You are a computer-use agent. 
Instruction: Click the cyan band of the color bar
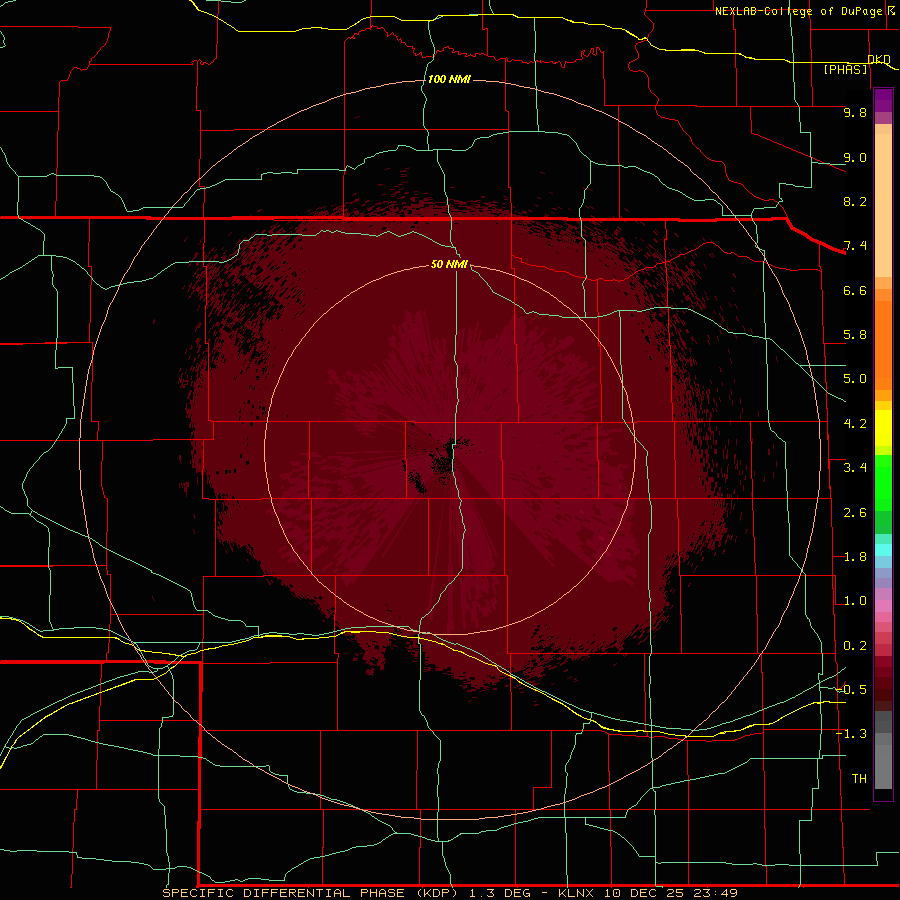point(883,550)
